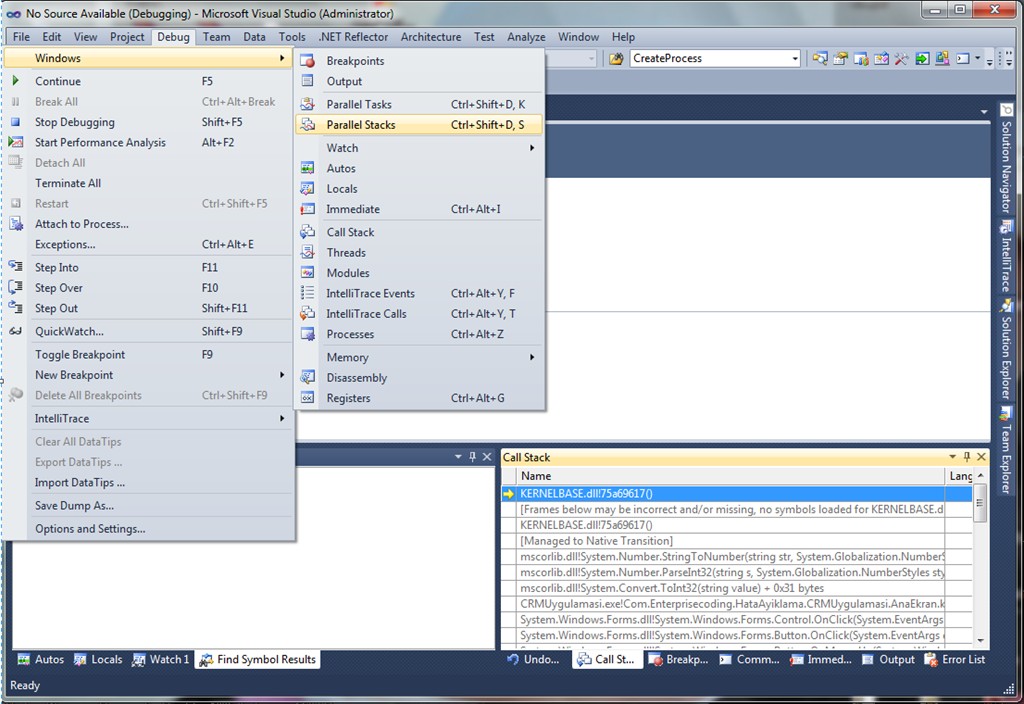Click the blue Stop Debugging square icon
This screenshot has height=704, width=1024.
16,121
